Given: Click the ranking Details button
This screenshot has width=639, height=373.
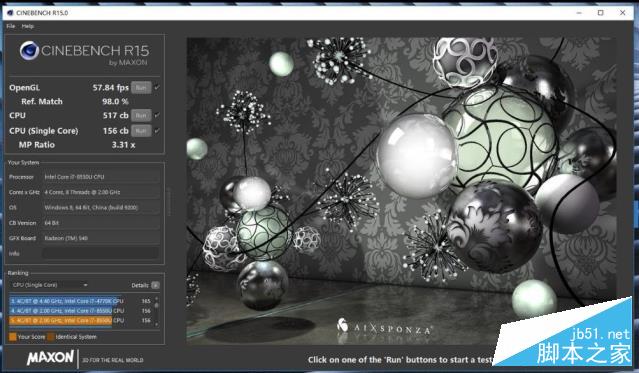Looking at the screenshot, I should [x=155, y=285].
